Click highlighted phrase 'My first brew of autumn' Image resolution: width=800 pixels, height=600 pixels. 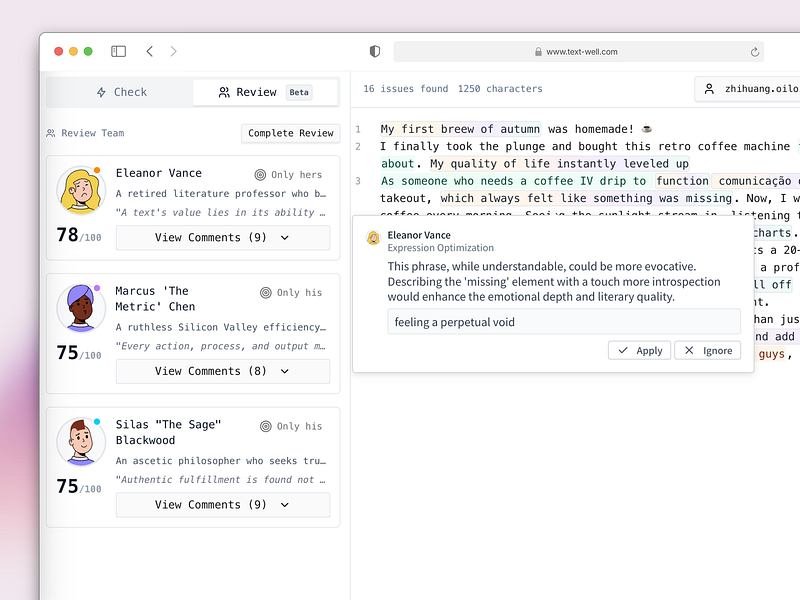(460, 129)
